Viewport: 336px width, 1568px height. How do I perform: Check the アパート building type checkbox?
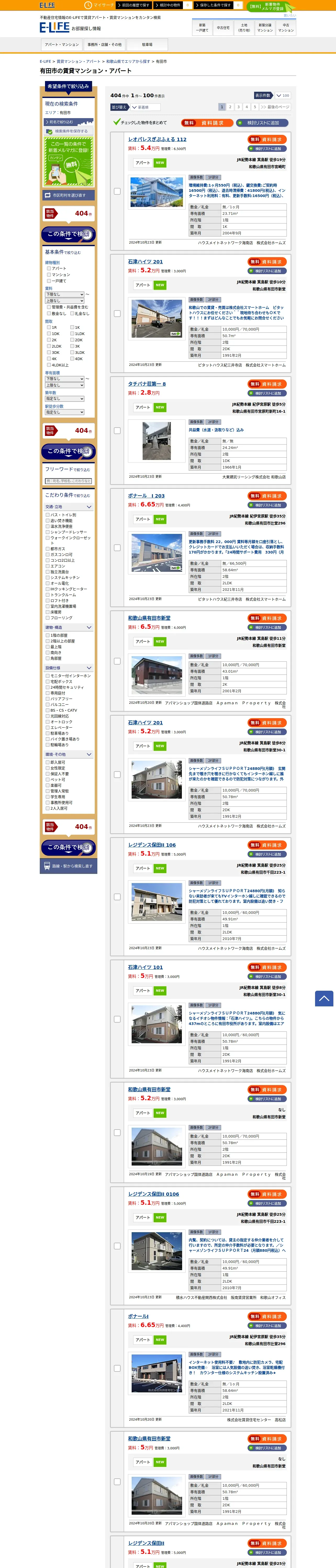click(x=49, y=268)
